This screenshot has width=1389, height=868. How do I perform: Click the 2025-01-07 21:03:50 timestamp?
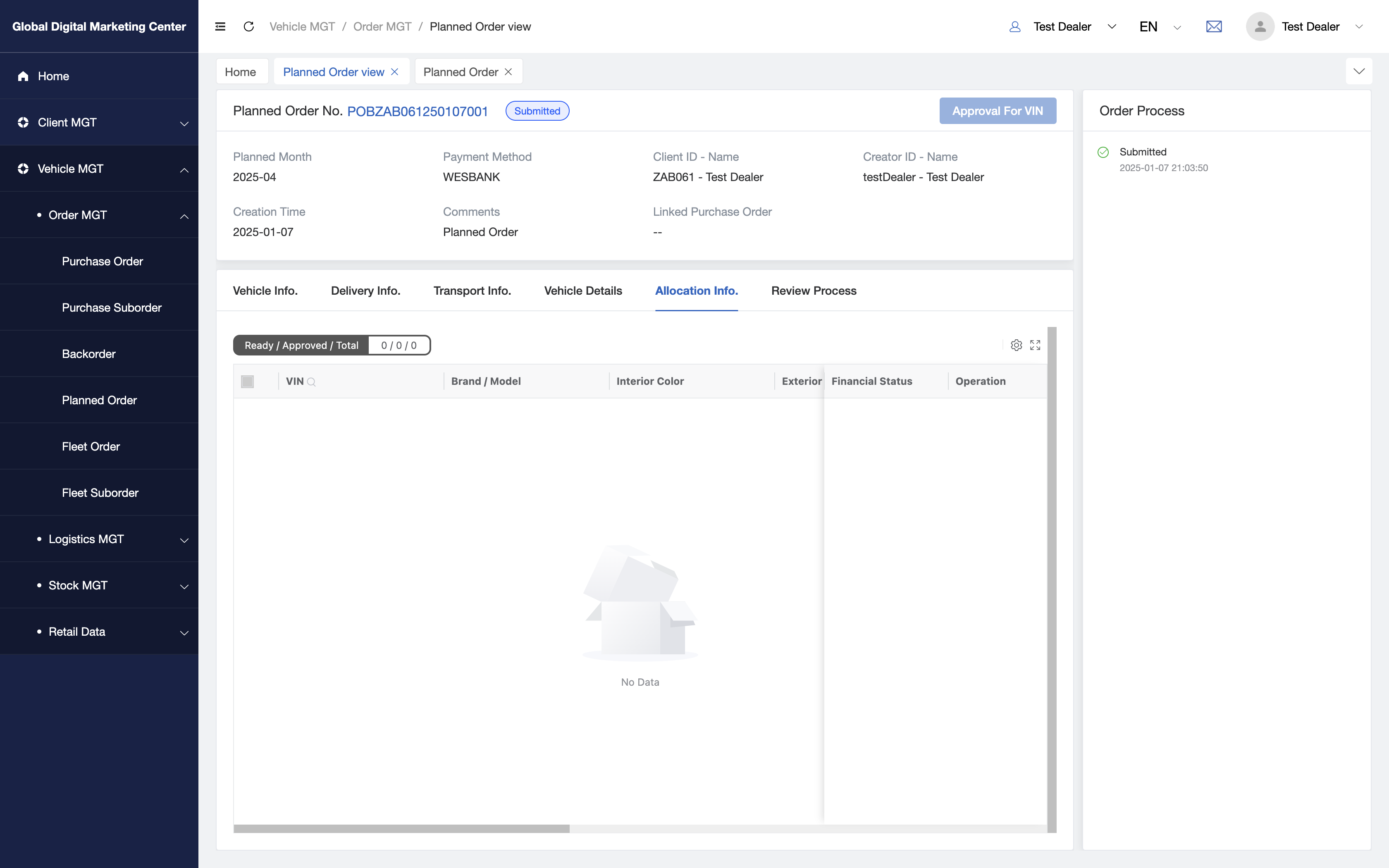pyautogui.click(x=1163, y=168)
